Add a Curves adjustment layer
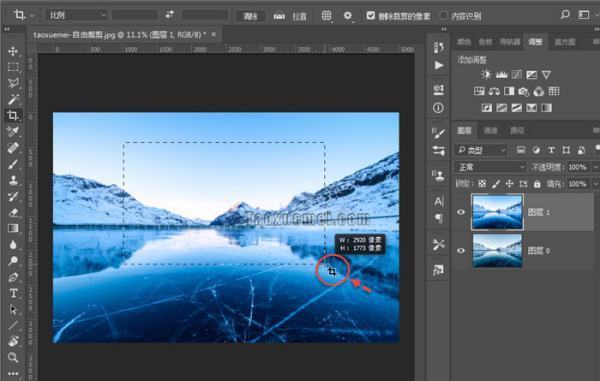The width and height of the screenshot is (600, 381). coord(517,75)
